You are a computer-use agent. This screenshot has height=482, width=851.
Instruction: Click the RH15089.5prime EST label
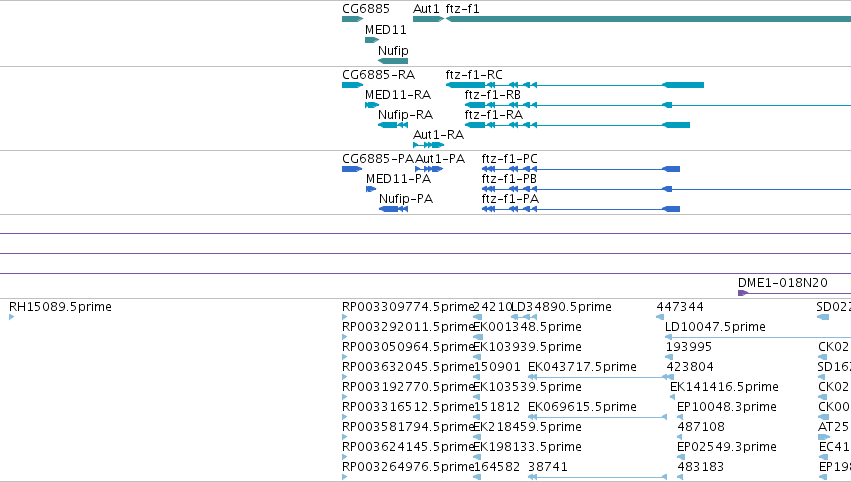click(60, 307)
